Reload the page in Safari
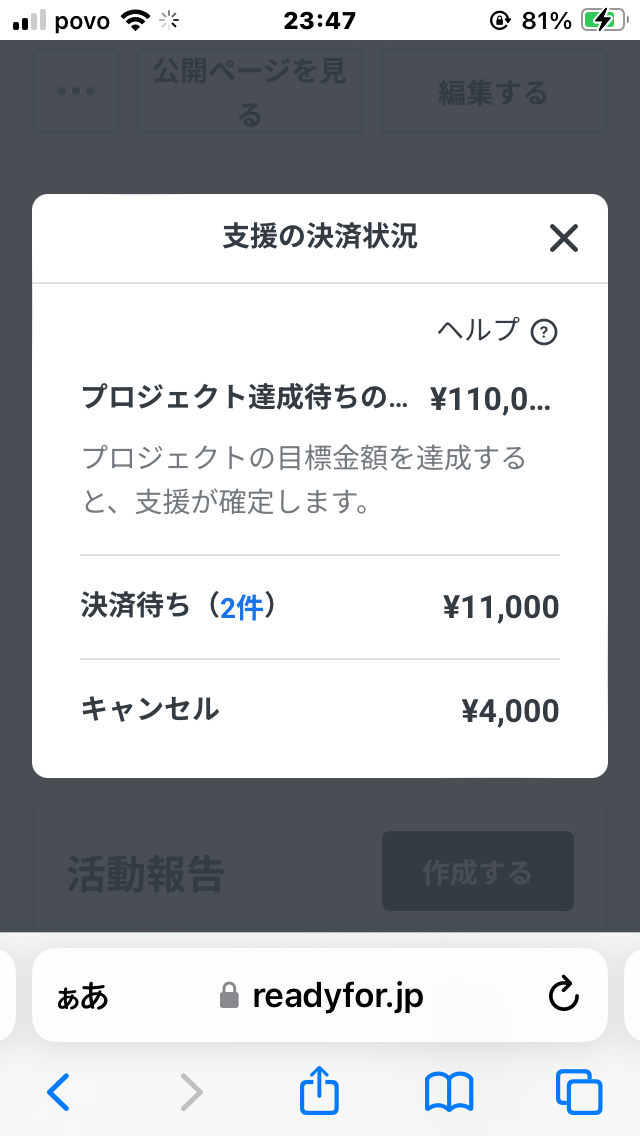This screenshot has width=640, height=1136. coord(565,995)
